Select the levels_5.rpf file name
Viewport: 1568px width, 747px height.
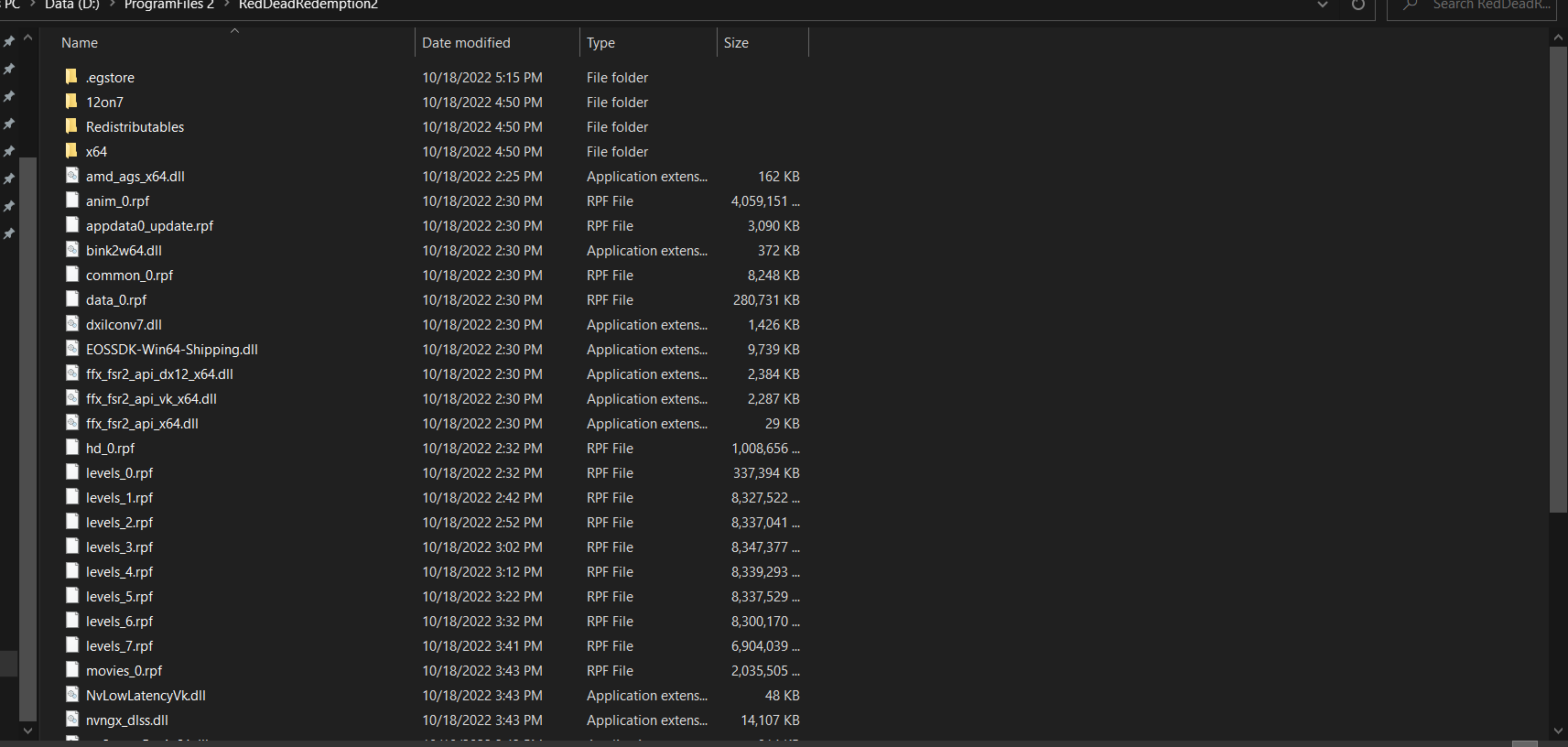tap(119, 597)
